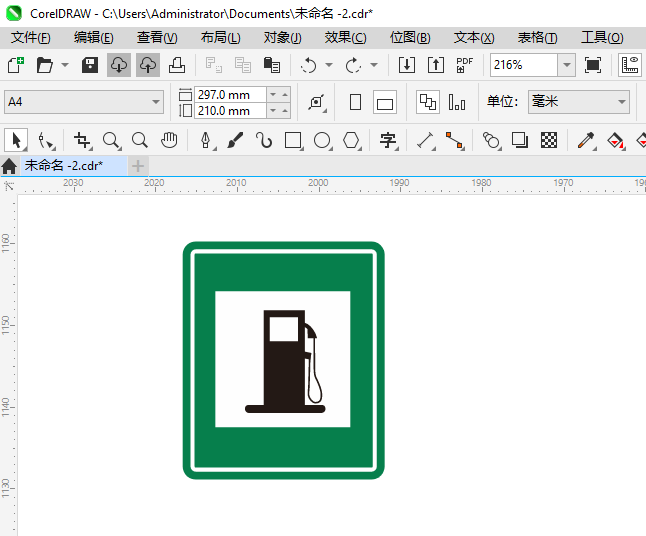
Task: Expand the A4 page size dropdown
Action: (156, 102)
